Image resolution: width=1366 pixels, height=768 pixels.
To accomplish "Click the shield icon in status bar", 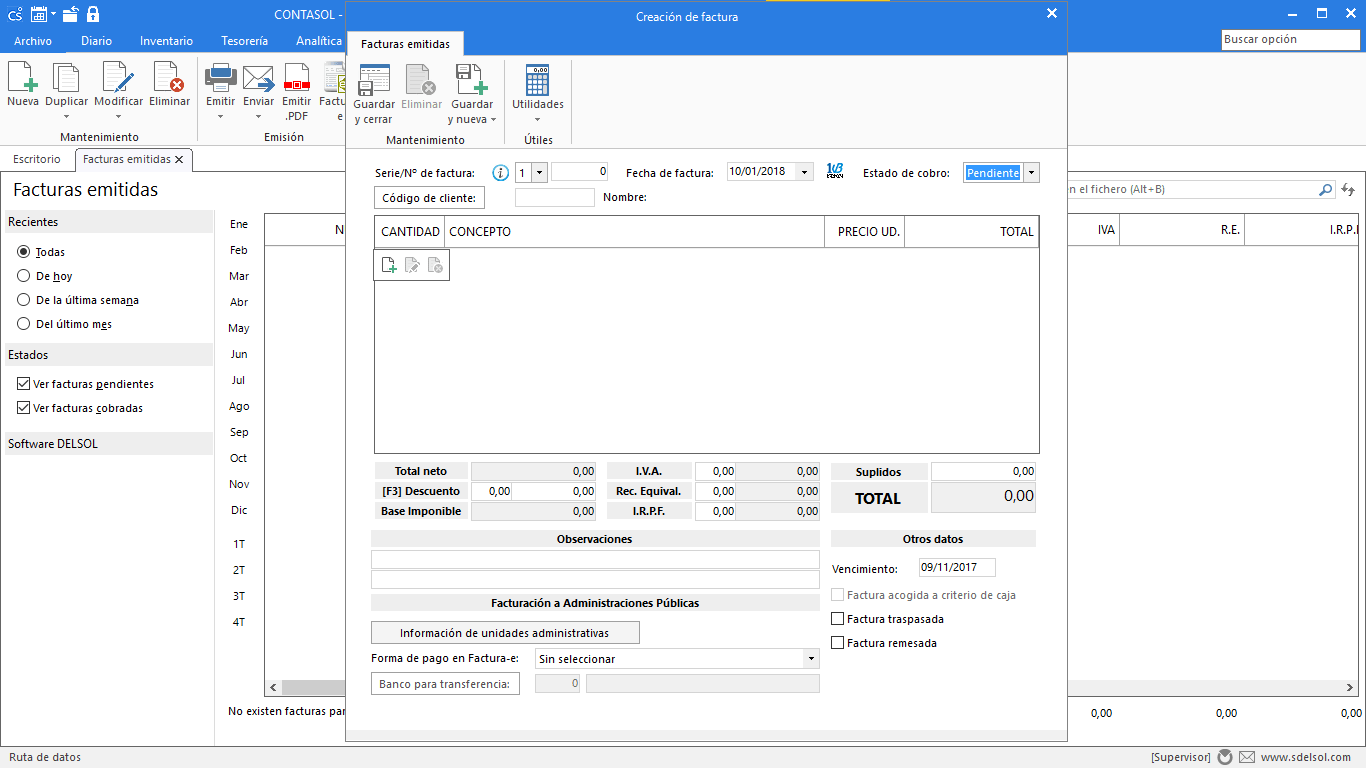I will (x=1225, y=757).
